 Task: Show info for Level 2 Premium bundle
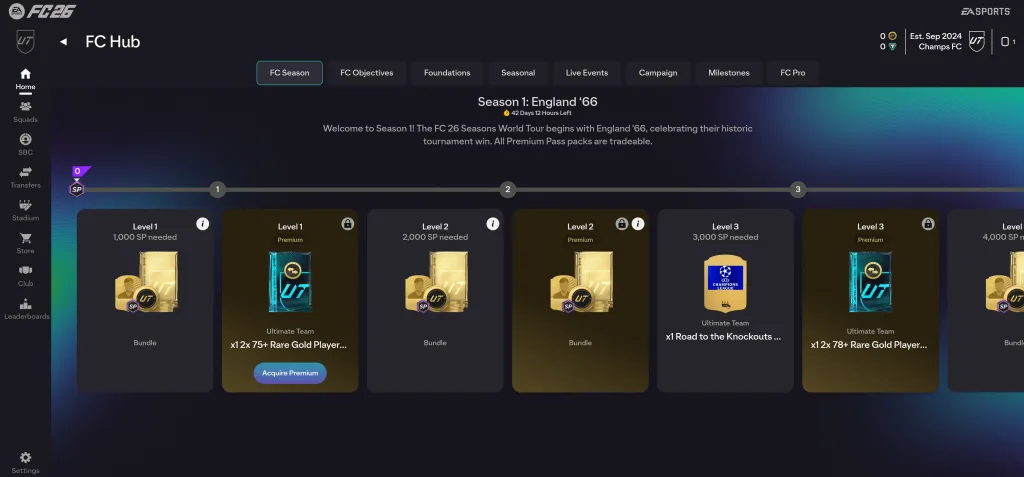click(638, 223)
